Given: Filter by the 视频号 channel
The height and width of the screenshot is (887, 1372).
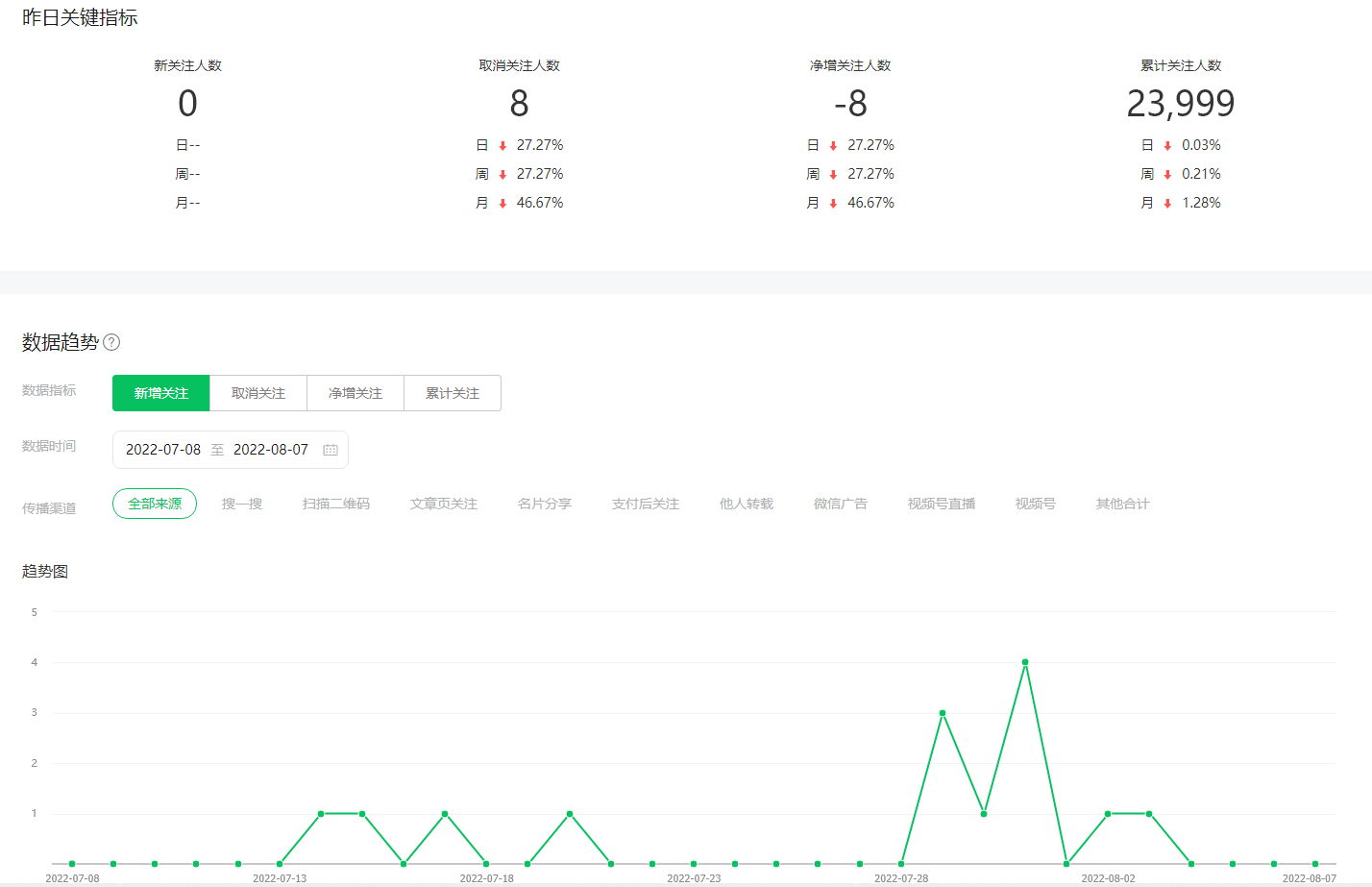Looking at the screenshot, I should point(1036,504).
